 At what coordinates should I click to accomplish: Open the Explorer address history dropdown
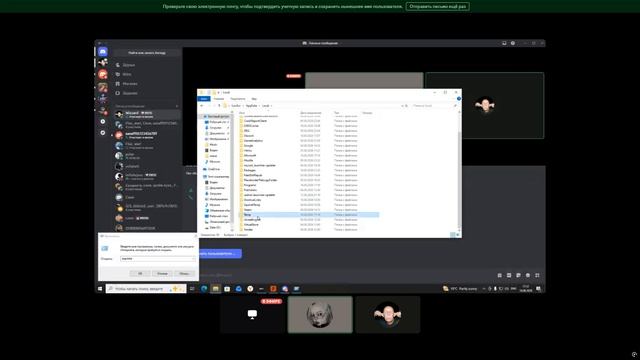402,106
